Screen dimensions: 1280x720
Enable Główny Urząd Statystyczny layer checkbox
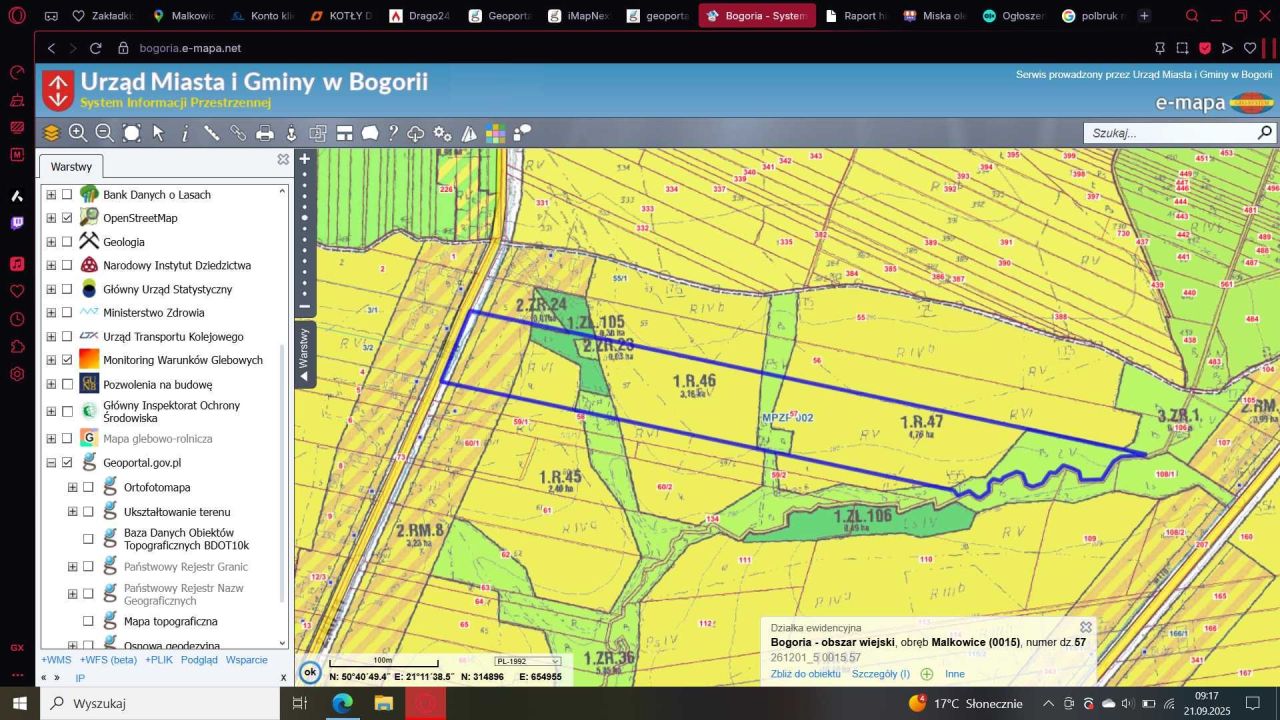68,289
